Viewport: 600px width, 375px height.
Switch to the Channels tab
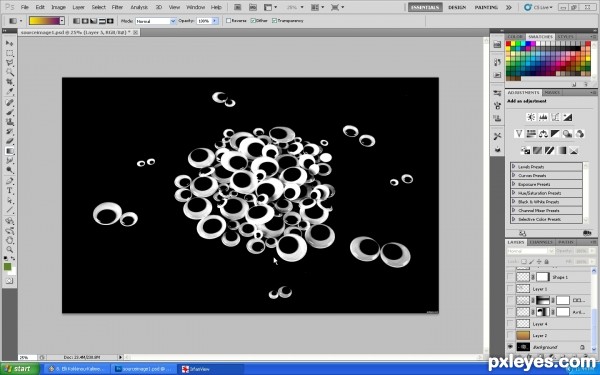click(541, 242)
